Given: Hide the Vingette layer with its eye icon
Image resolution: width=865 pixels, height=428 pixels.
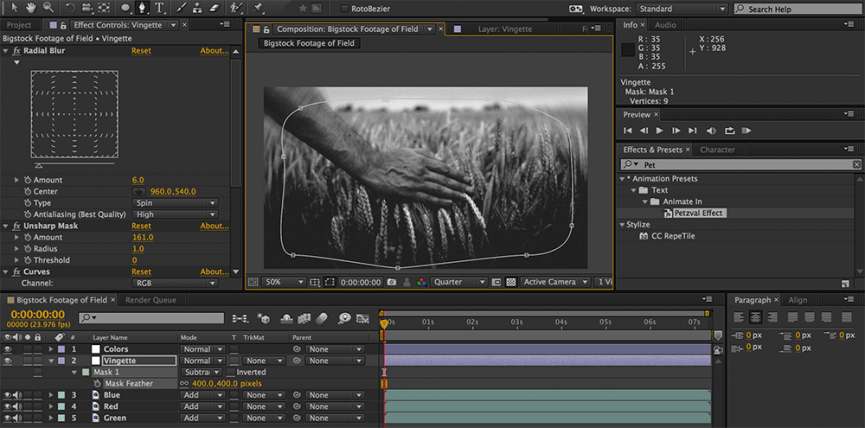Looking at the screenshot, I should 8,361.
